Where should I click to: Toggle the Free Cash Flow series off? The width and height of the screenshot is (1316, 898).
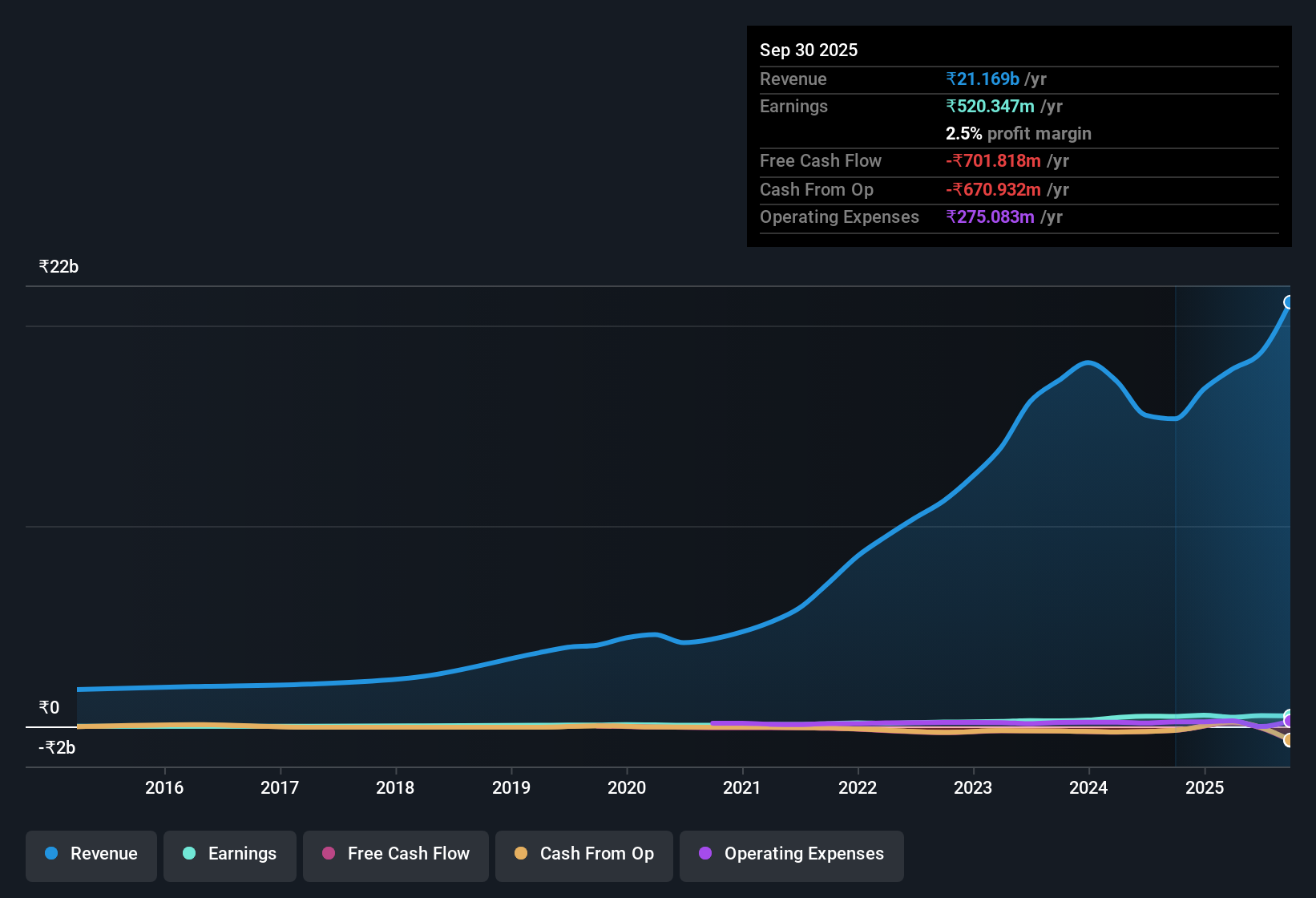click(395, 856)
